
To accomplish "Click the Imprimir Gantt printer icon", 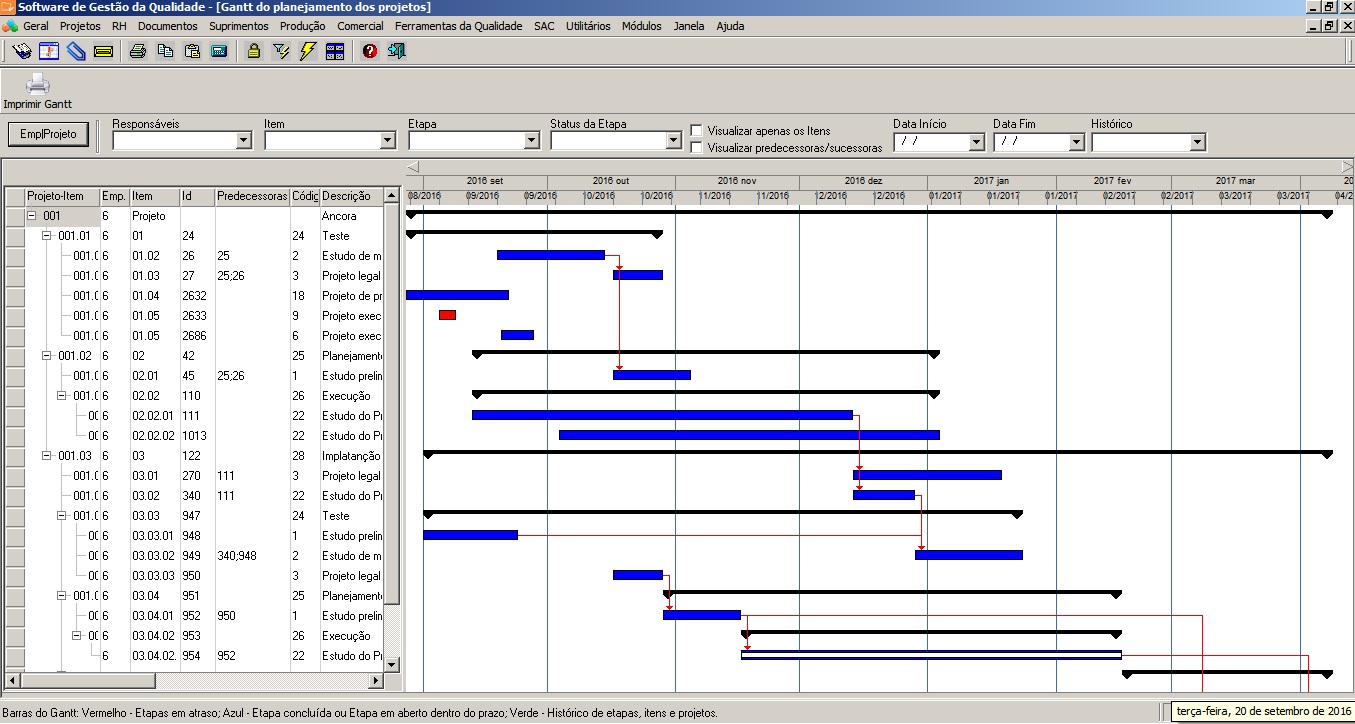I will (37, 85).
